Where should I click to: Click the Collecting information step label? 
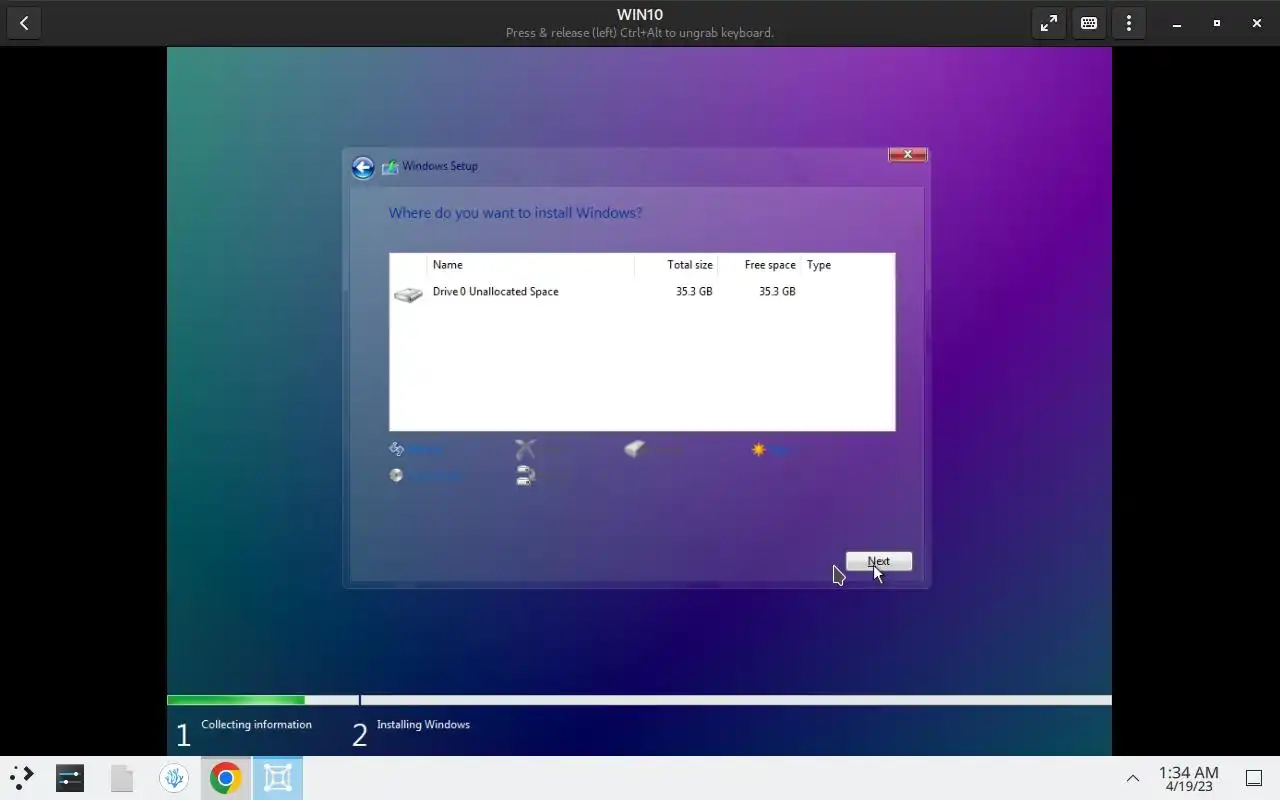pos(256,725)
